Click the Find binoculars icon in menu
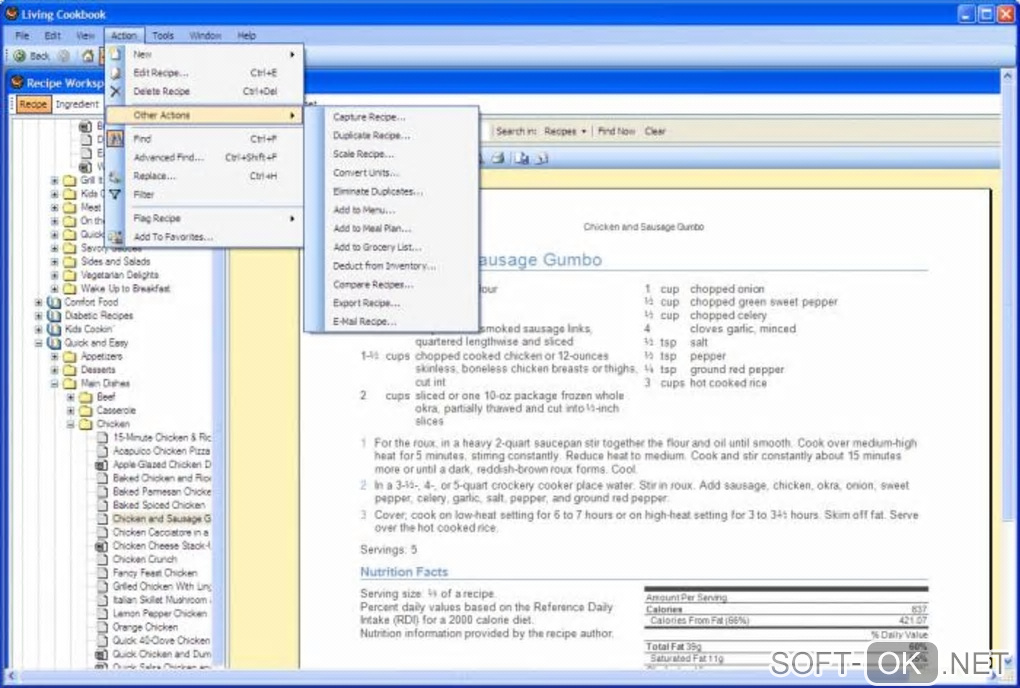 tap(115, 139)
